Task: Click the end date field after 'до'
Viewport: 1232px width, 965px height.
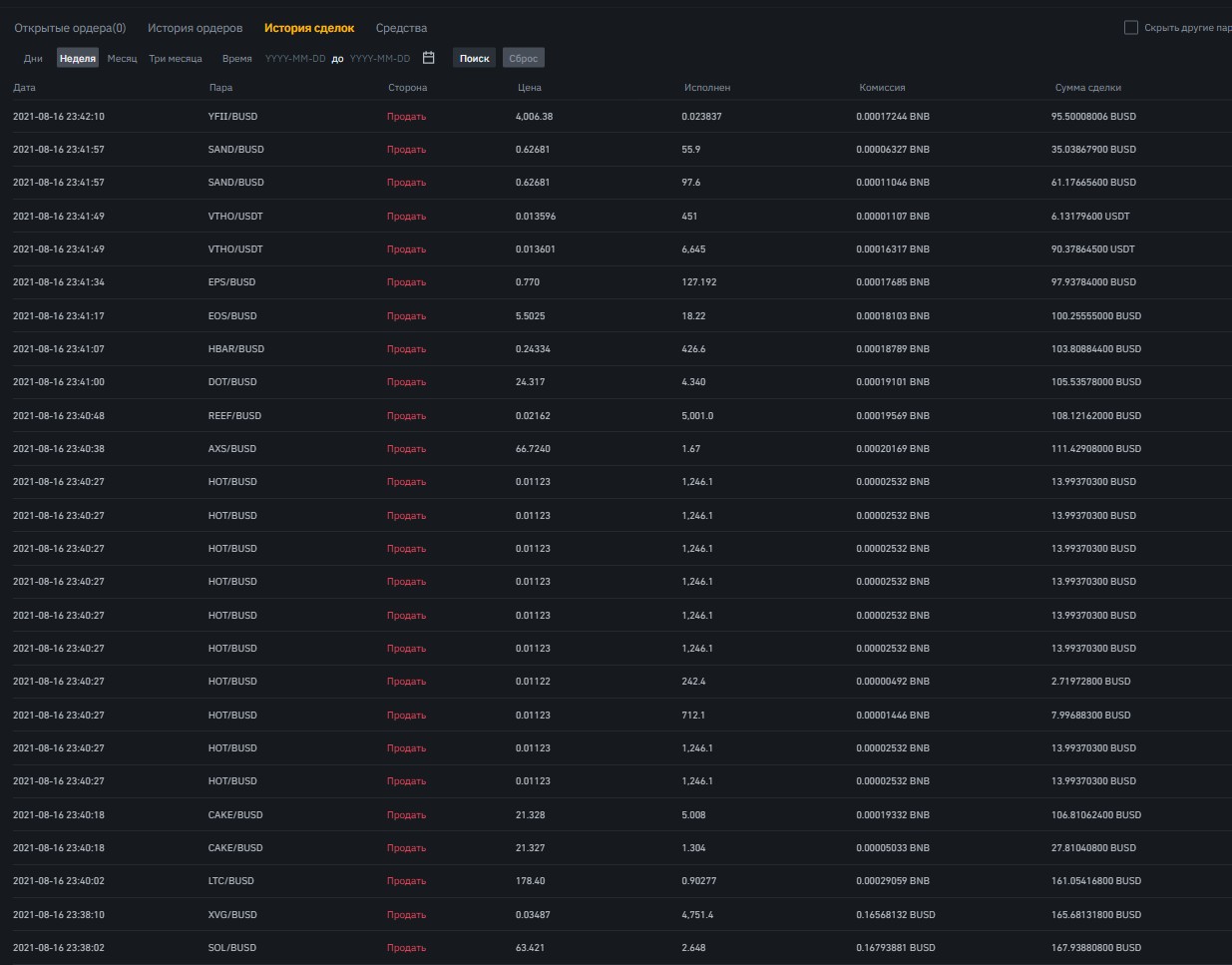Action: pyautogui.click(x=379, y=58)
